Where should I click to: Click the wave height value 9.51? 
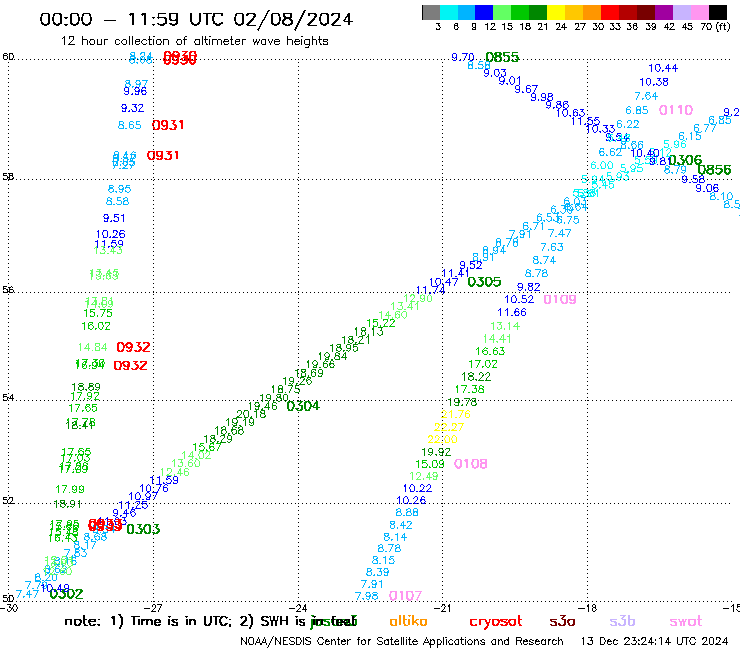click(114, 218)
